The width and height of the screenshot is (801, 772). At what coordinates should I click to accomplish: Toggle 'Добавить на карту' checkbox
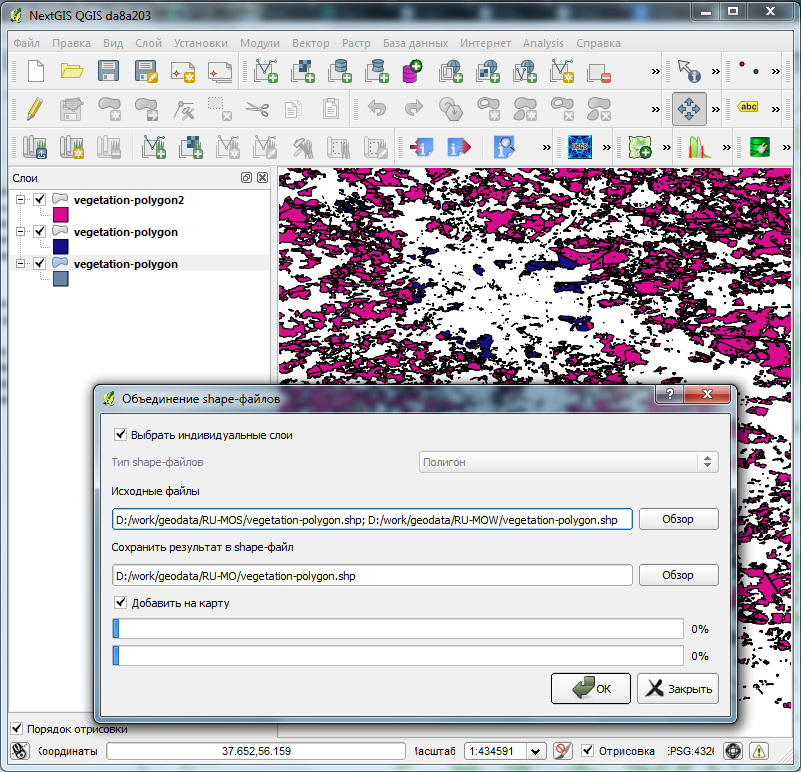coord(121,603)
